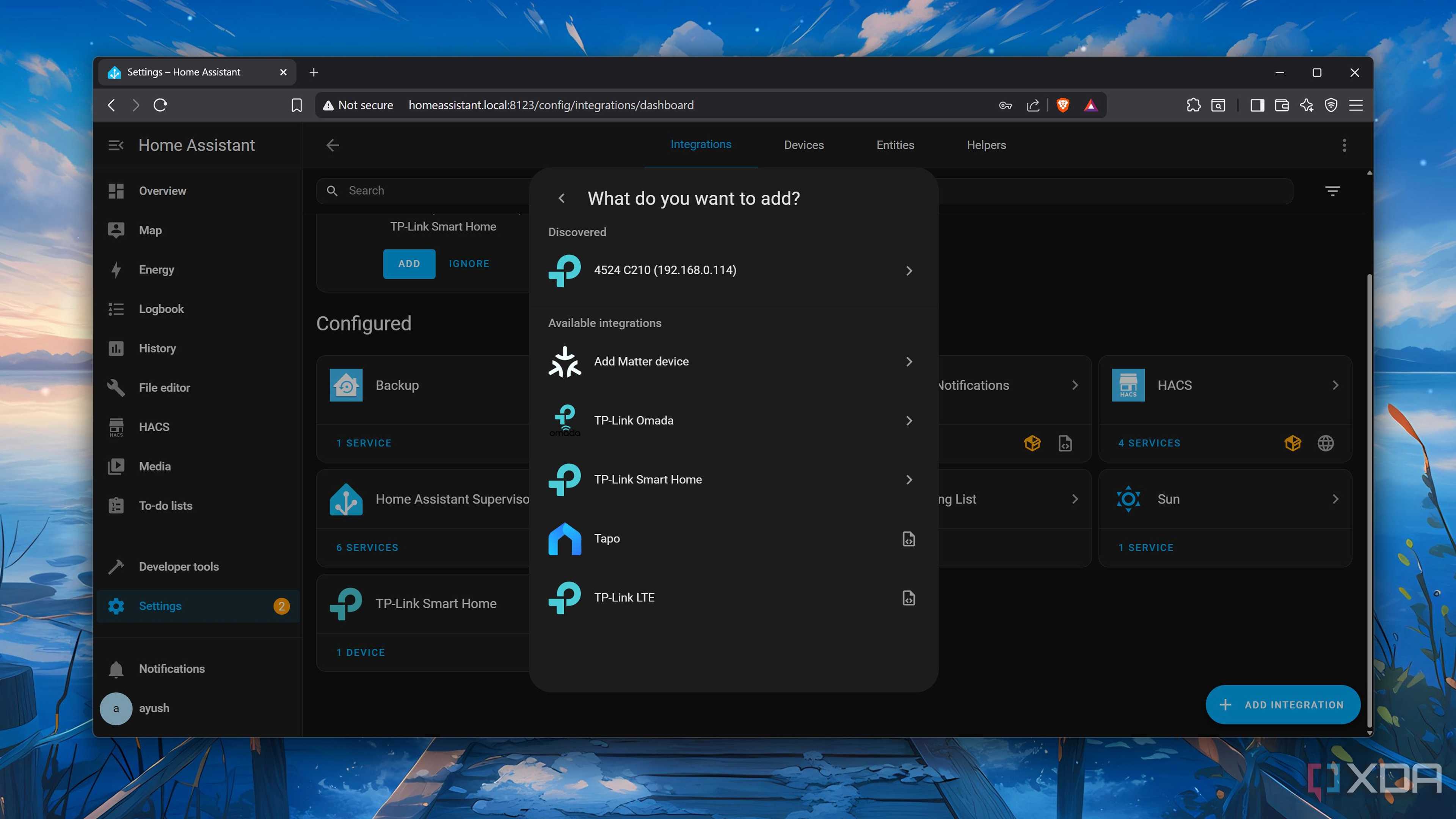
Task: Click IGNORE on TP-Link Smart Home
Action: point(469,264)
